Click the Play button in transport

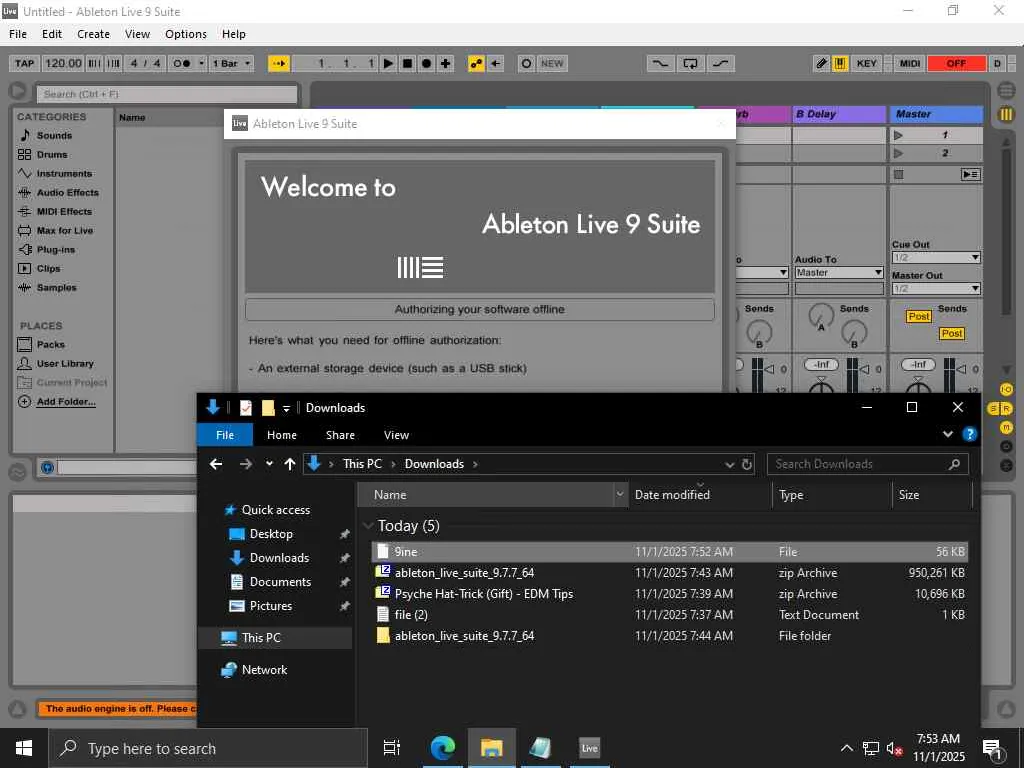[389, 63]
